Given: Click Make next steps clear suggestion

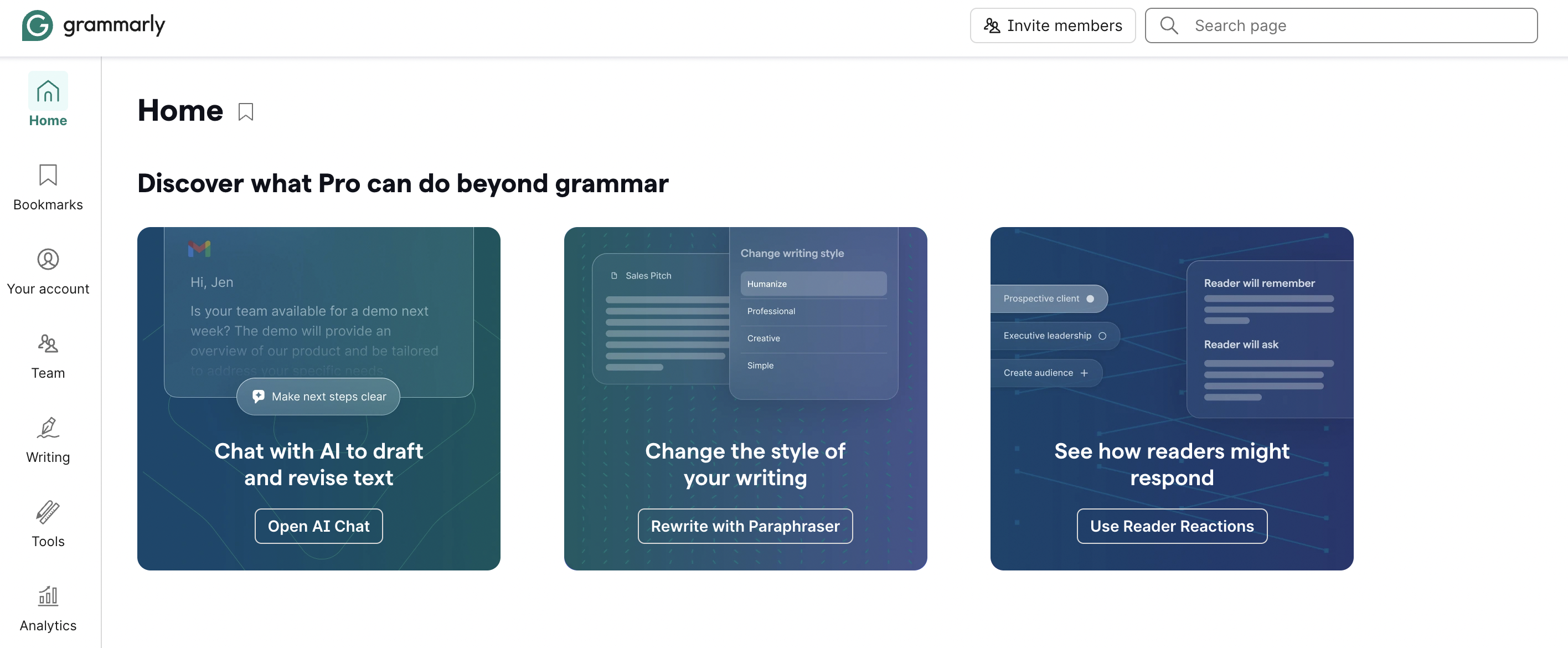Looking at the screenshot, I should [318, 397].
